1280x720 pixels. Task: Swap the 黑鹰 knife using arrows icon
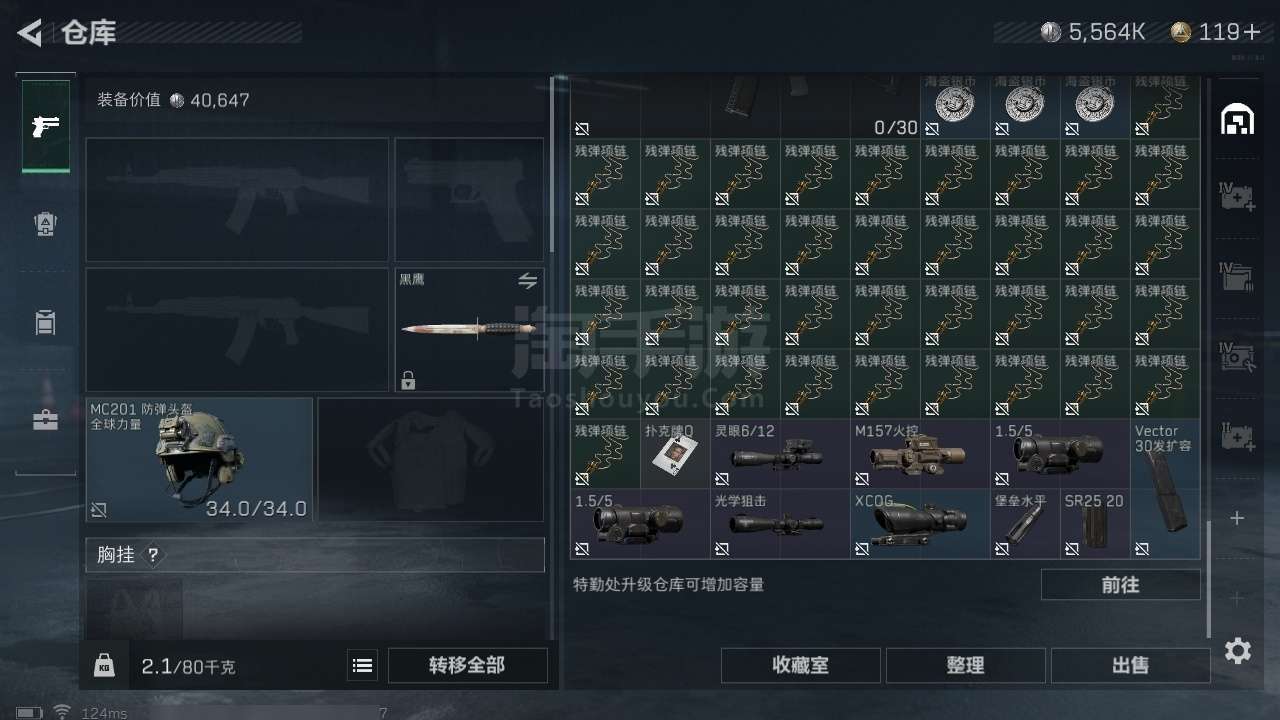[x=527, y=282]
